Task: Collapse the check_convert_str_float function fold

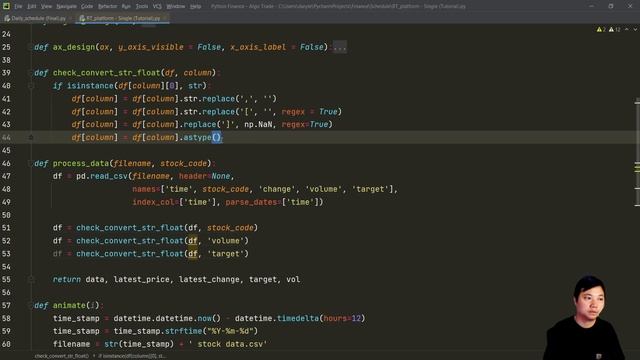Action: tap(31, 73)
